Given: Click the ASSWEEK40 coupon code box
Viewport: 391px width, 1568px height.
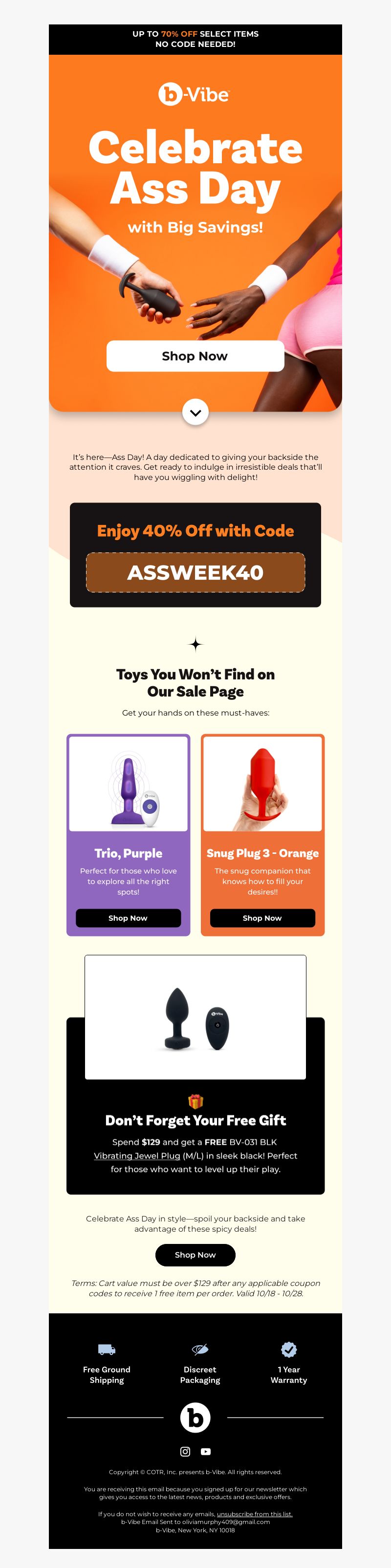Looking at the screenshot, I should click(x=195, y=572).
